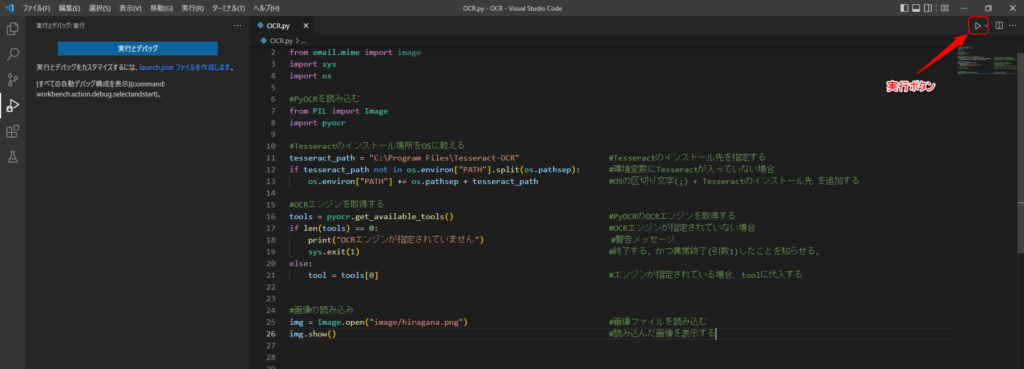Toggle the secondary side bar visibility

click(x=929, y=8)
